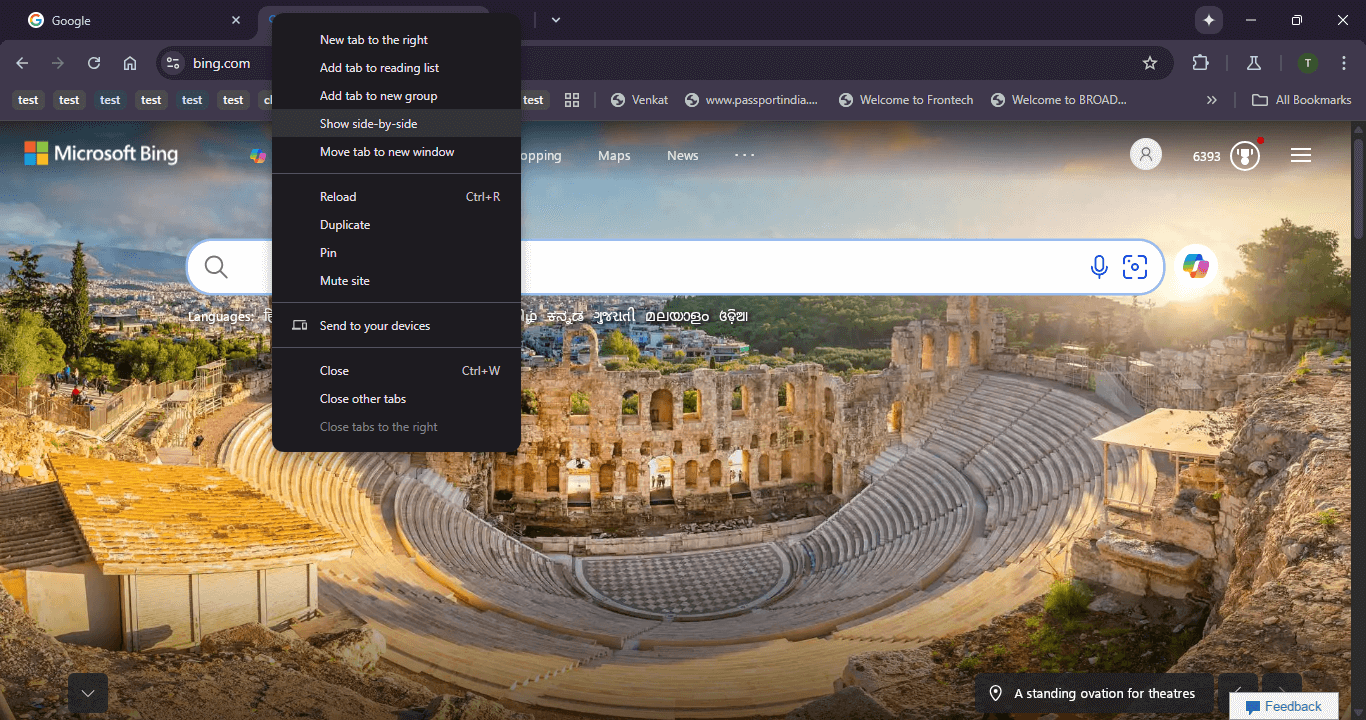
Task: Choose "Mute site" from the context menu
Action: click(x=345, y=281)
